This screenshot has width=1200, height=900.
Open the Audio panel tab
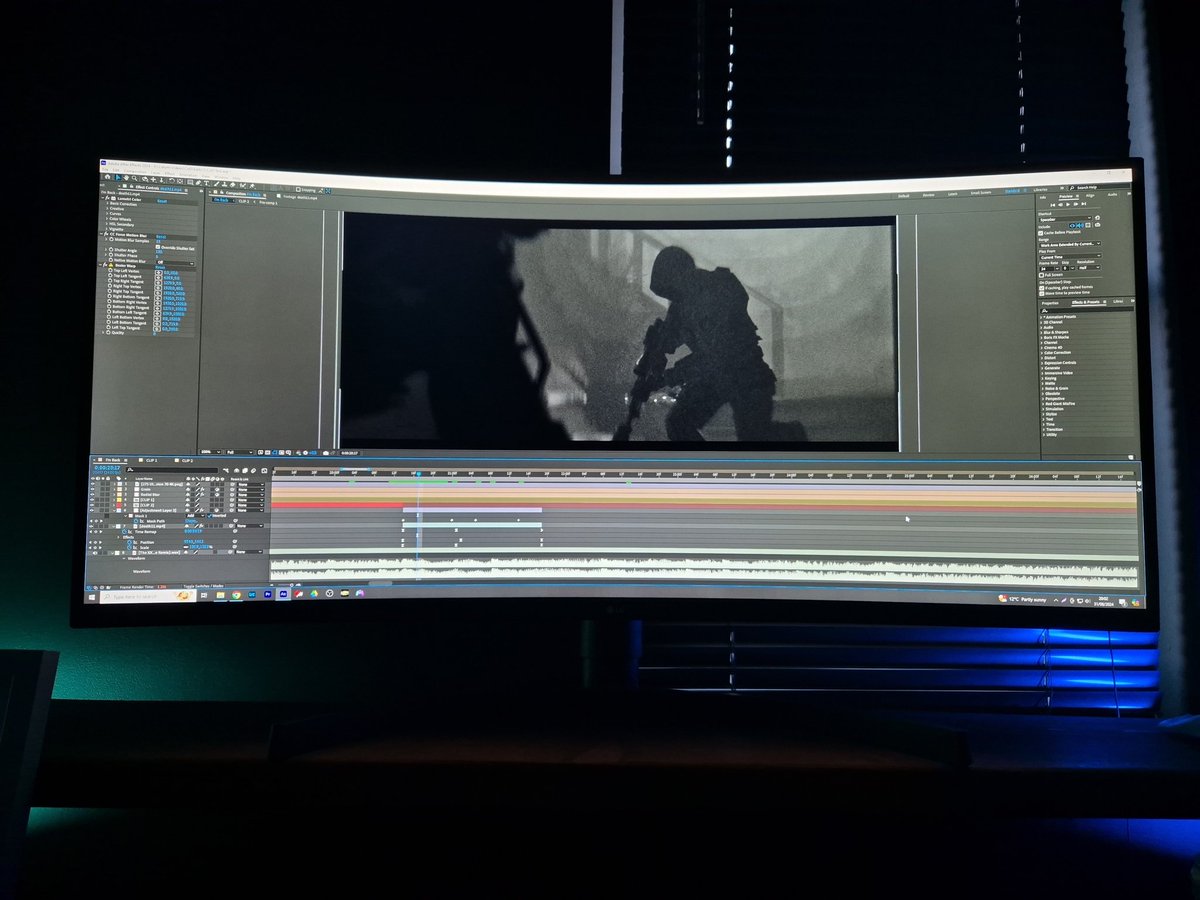pyautogui.click(x=1112, y=195)
